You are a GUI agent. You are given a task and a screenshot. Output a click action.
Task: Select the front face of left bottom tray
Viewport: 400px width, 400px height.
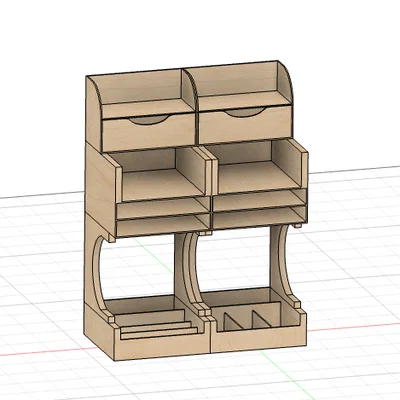(162, 347)
